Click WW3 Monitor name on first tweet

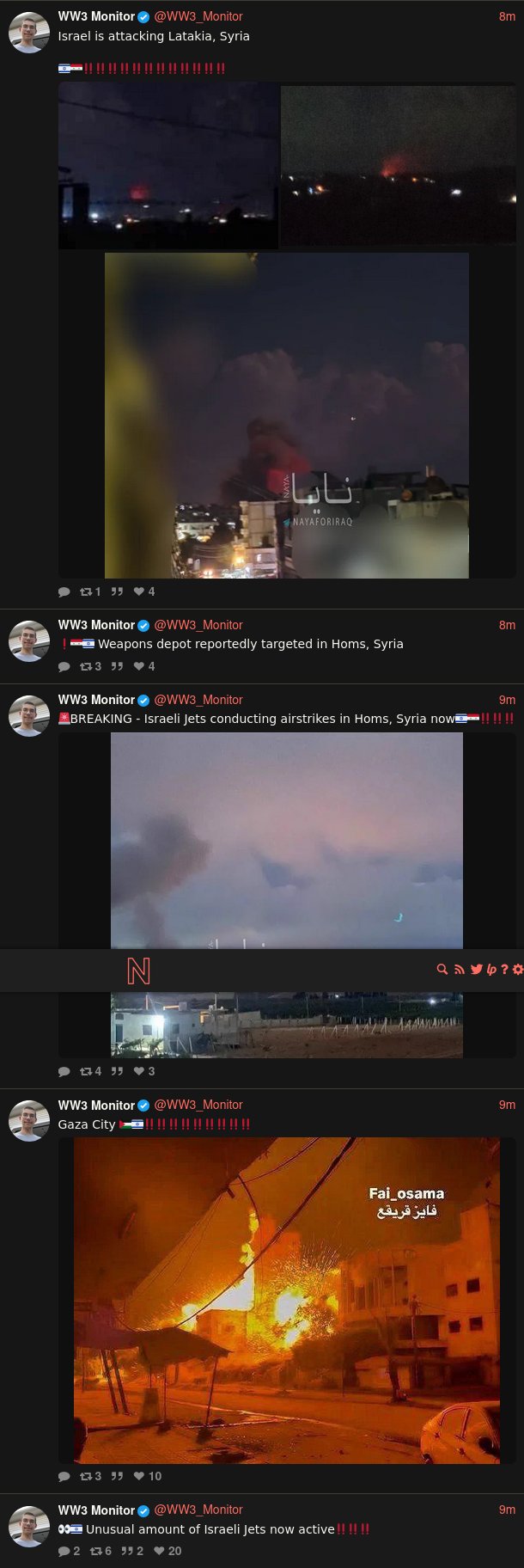(96, 16)
